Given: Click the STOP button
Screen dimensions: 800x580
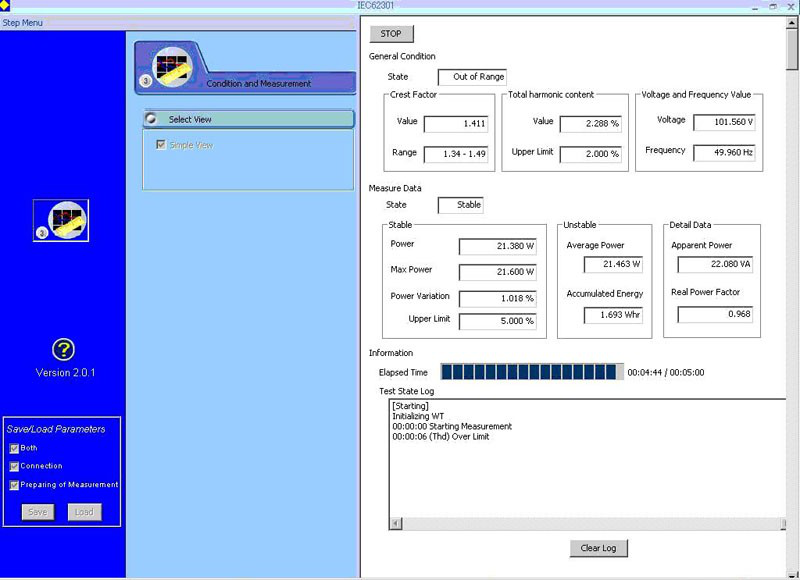Looking at the screenshot, I should click(x=391, y=34).
